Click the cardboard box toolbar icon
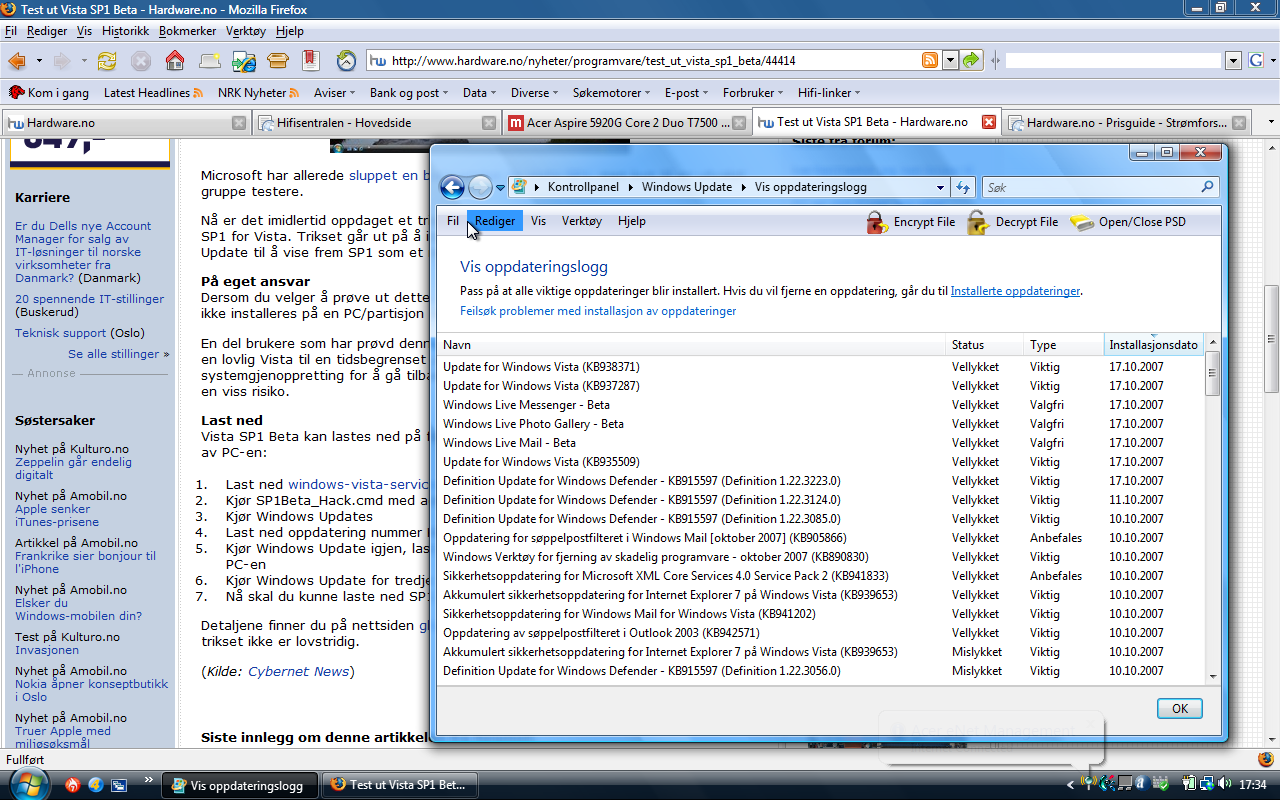Image resolution: width=1280 pixels, height=800 pixels. pyautogui.click(x=278, y=61)
